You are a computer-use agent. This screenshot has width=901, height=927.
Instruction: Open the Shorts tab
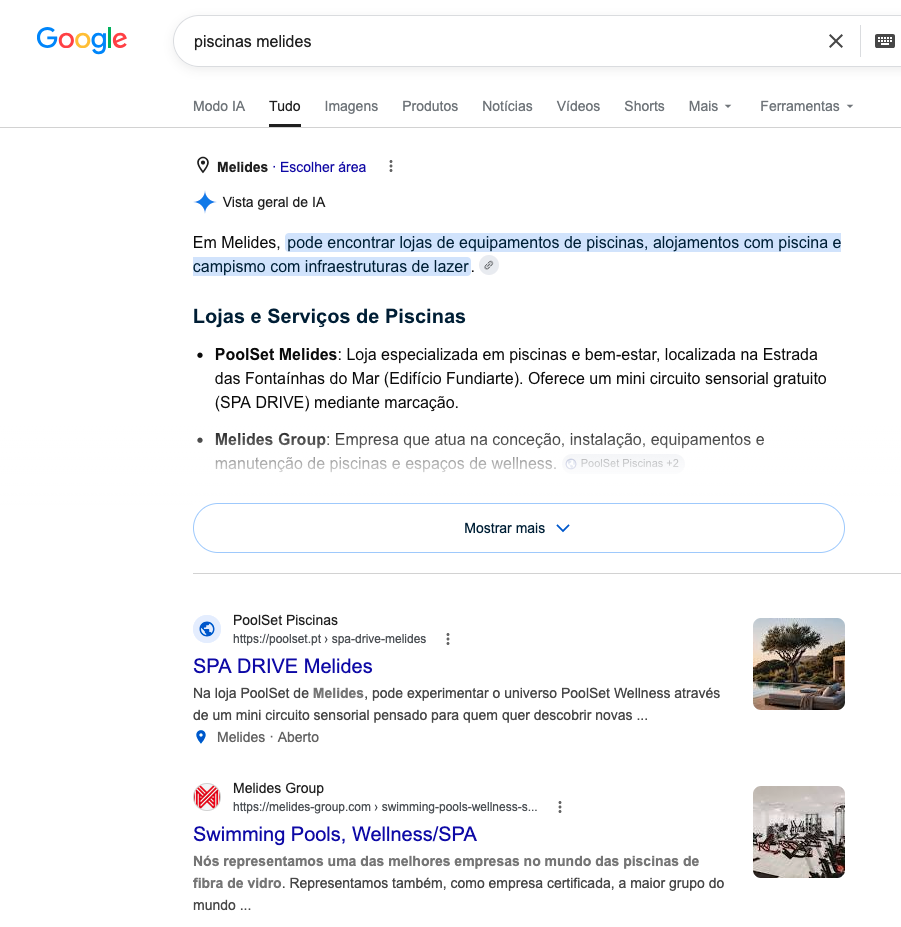tap(644, 106)
